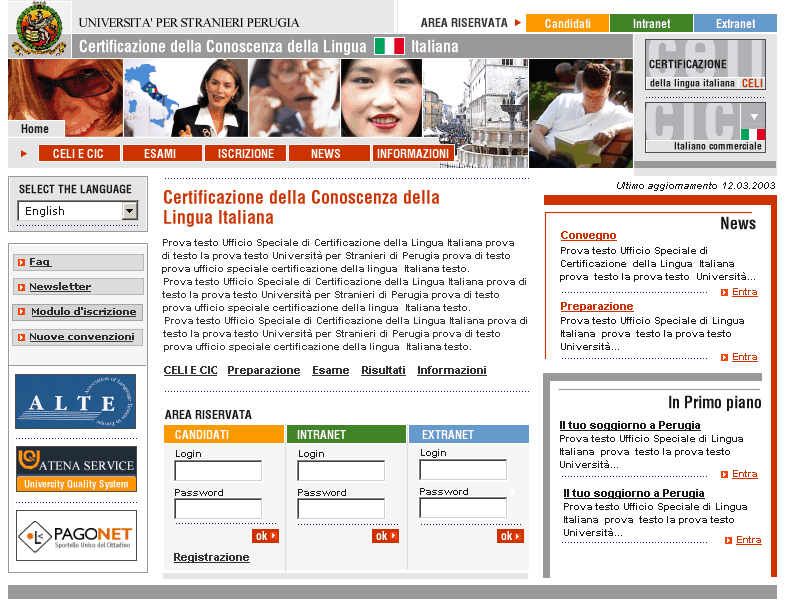The height and width of the screenshot is (608, 785).
Task: Open the Nuove convenzioni link
Action: coord(82,337)
